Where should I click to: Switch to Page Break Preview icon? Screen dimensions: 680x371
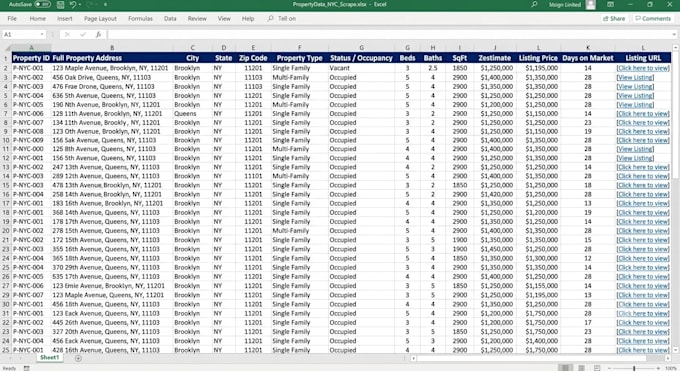click(x=597, y=368)
